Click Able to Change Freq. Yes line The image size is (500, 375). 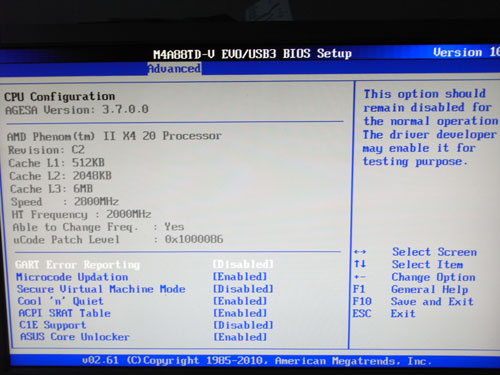(98, 227)
